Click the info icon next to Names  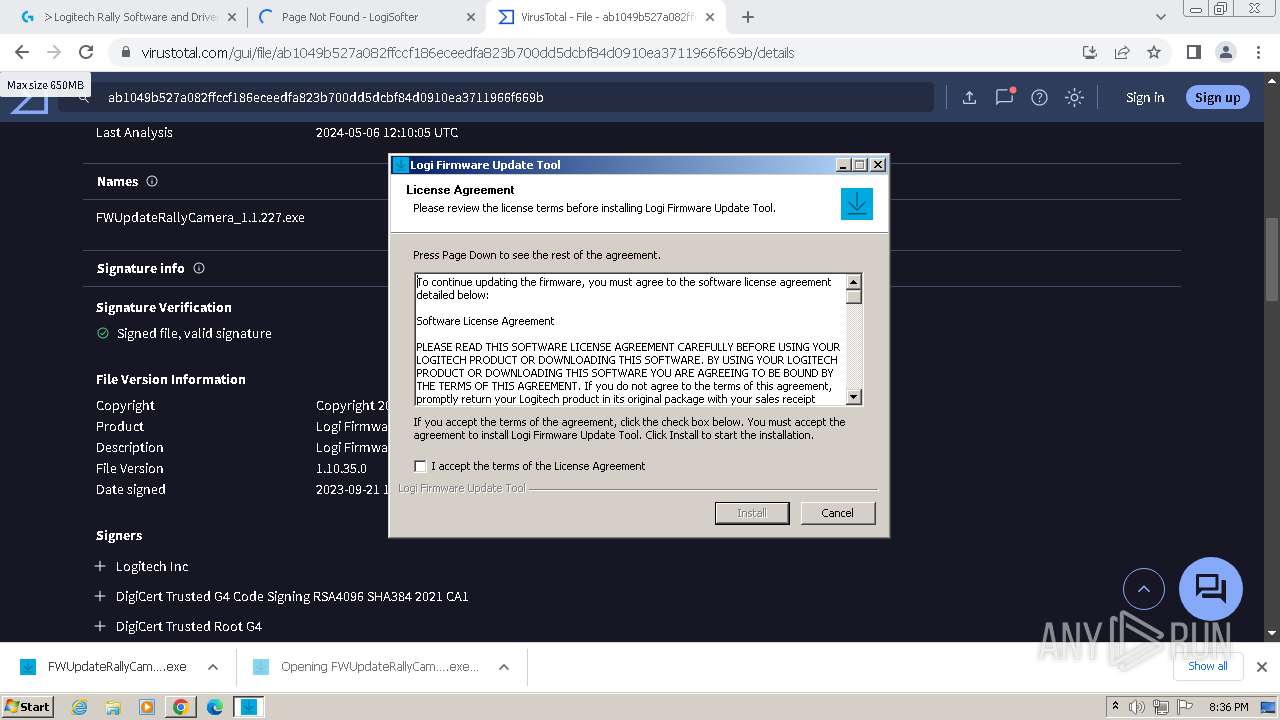tap(152, 181)
